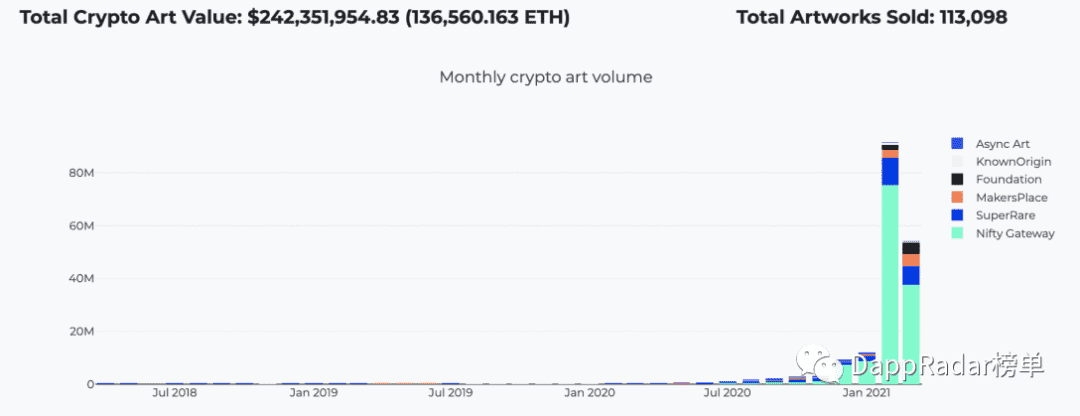This screenshot has height=416, width=1080.
Task: Click the MakersPlace orange legend swatch
Action: point(957,198)
